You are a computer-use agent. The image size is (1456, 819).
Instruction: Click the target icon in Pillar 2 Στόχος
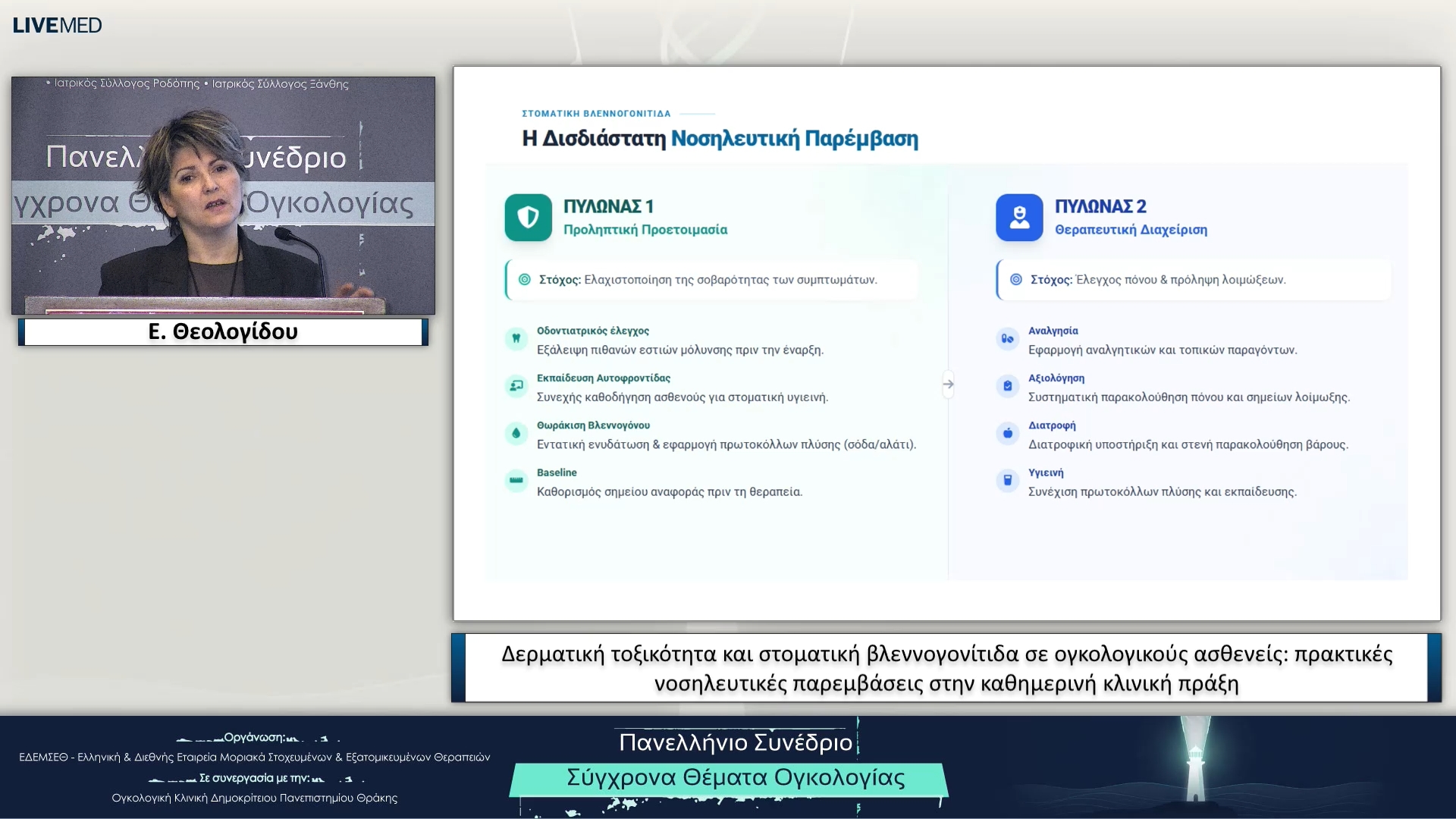(1015, 280)
